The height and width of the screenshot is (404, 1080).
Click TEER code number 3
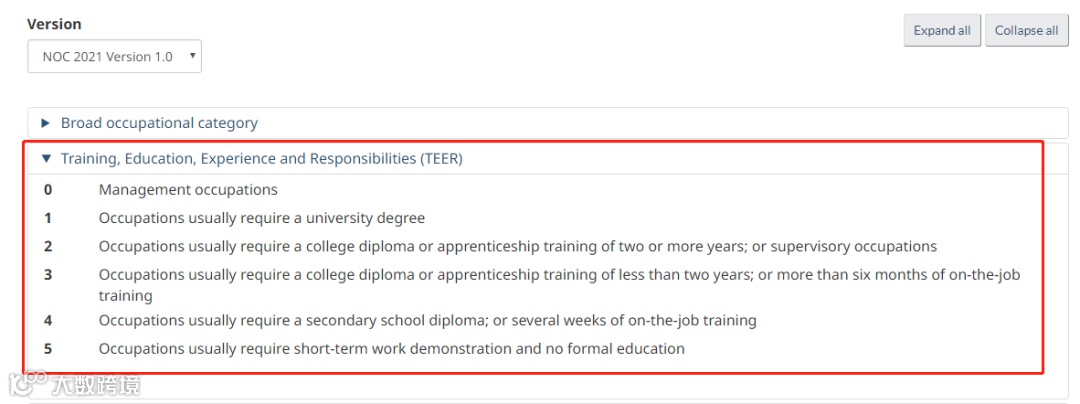click(48, 274)
